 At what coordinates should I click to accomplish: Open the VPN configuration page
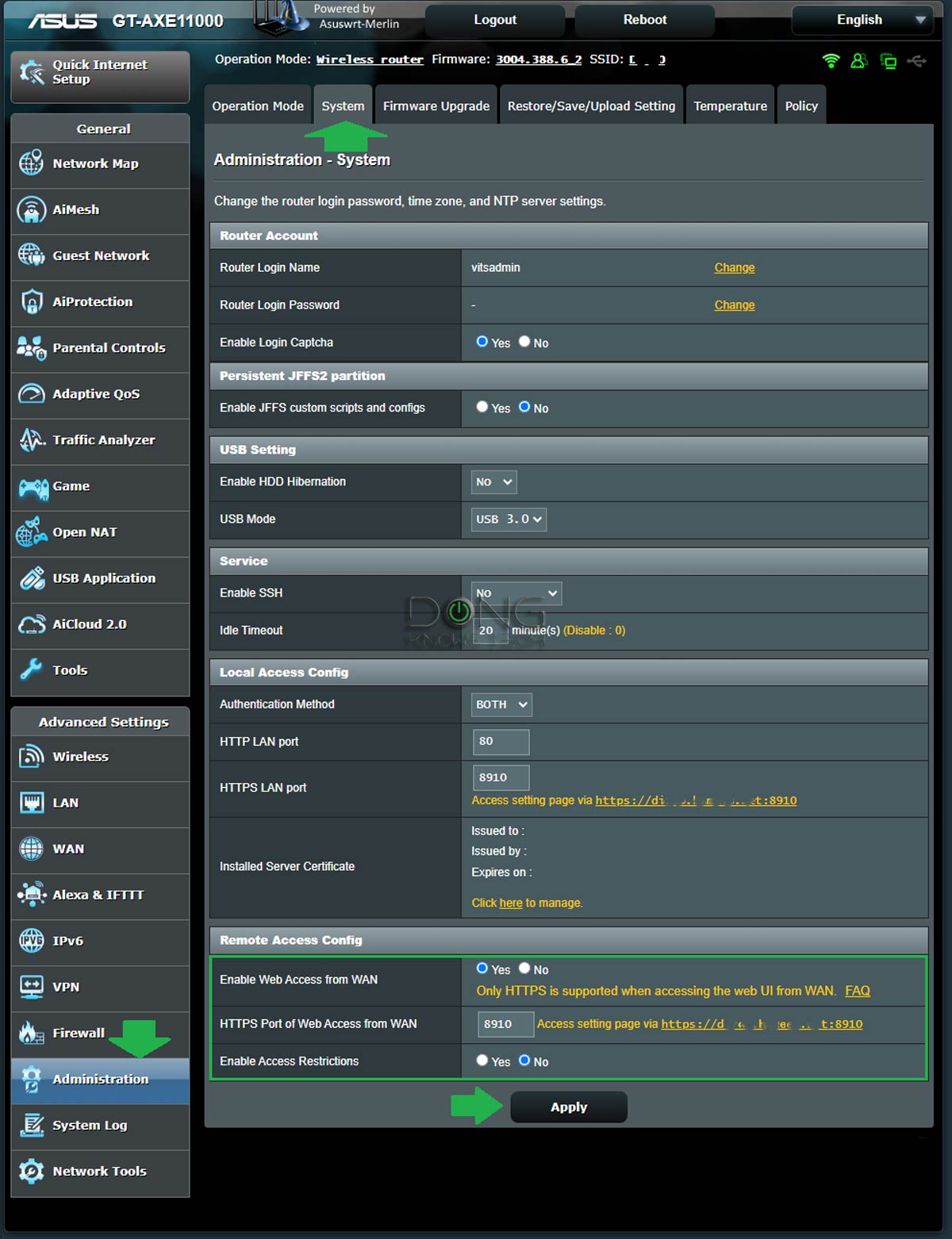pos(66,988)
